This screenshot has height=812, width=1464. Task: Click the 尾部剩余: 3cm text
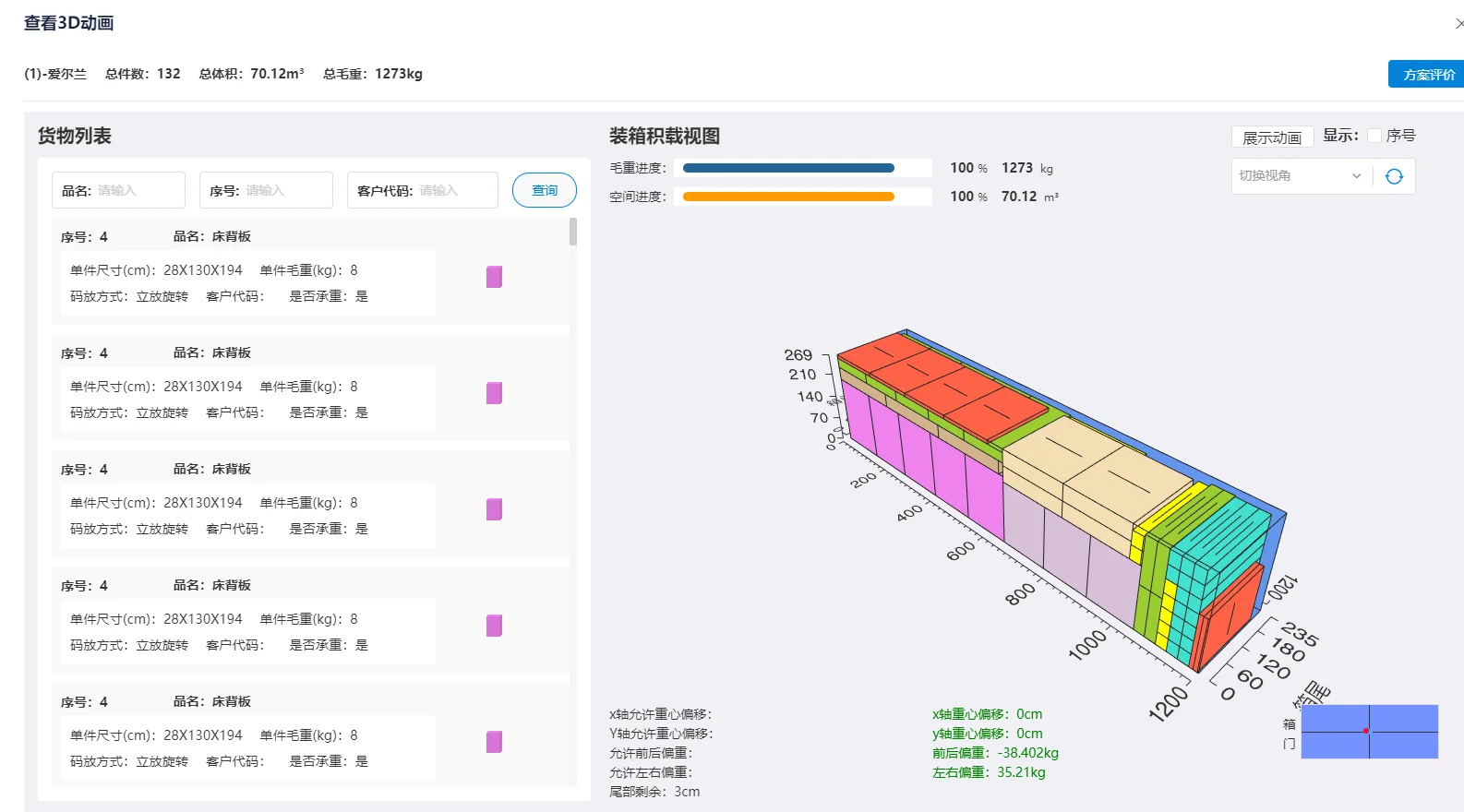[654, 792]
